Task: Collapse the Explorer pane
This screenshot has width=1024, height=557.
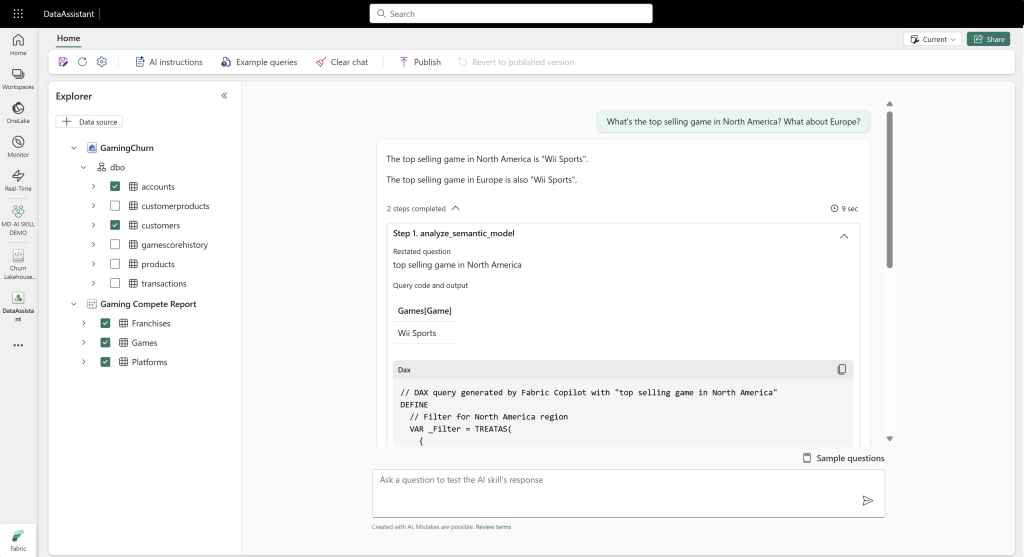Action: pyautogui.click(x=224, y=95)
